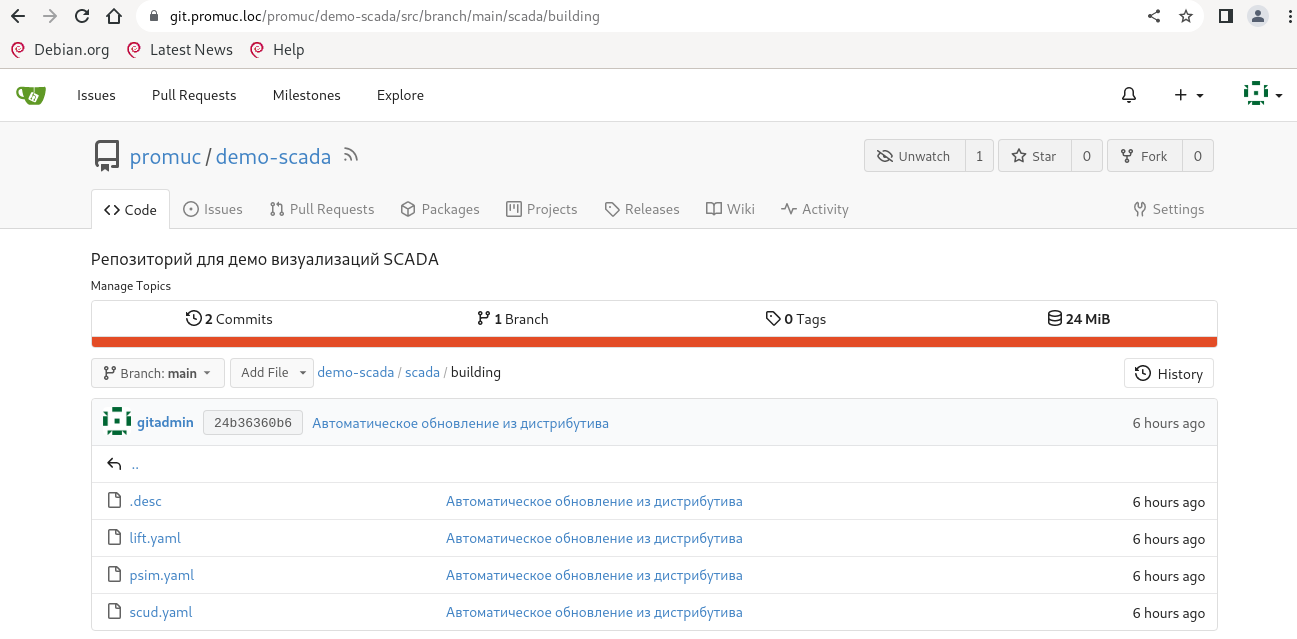Click the Gitea home logo
This screenshot has width=1297, height=639.
(x=30, y=95)
